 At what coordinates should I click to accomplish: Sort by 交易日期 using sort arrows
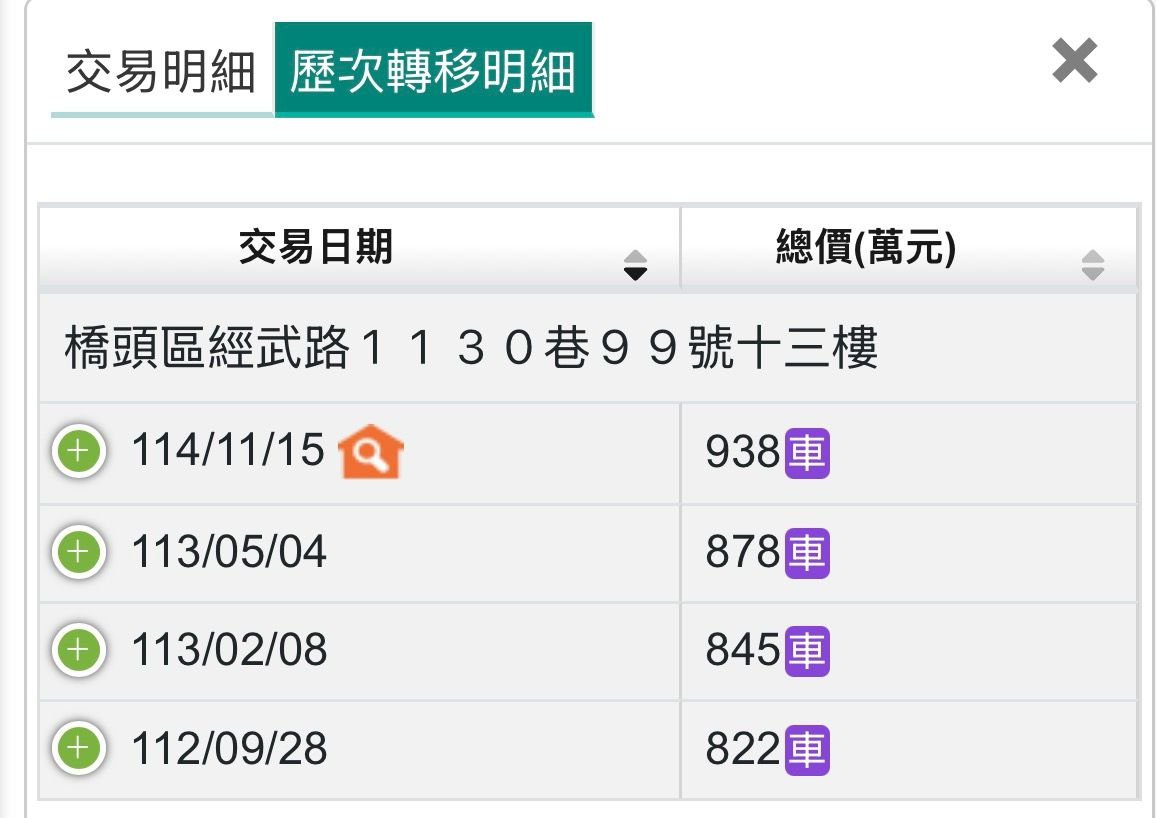pos(635,265)
